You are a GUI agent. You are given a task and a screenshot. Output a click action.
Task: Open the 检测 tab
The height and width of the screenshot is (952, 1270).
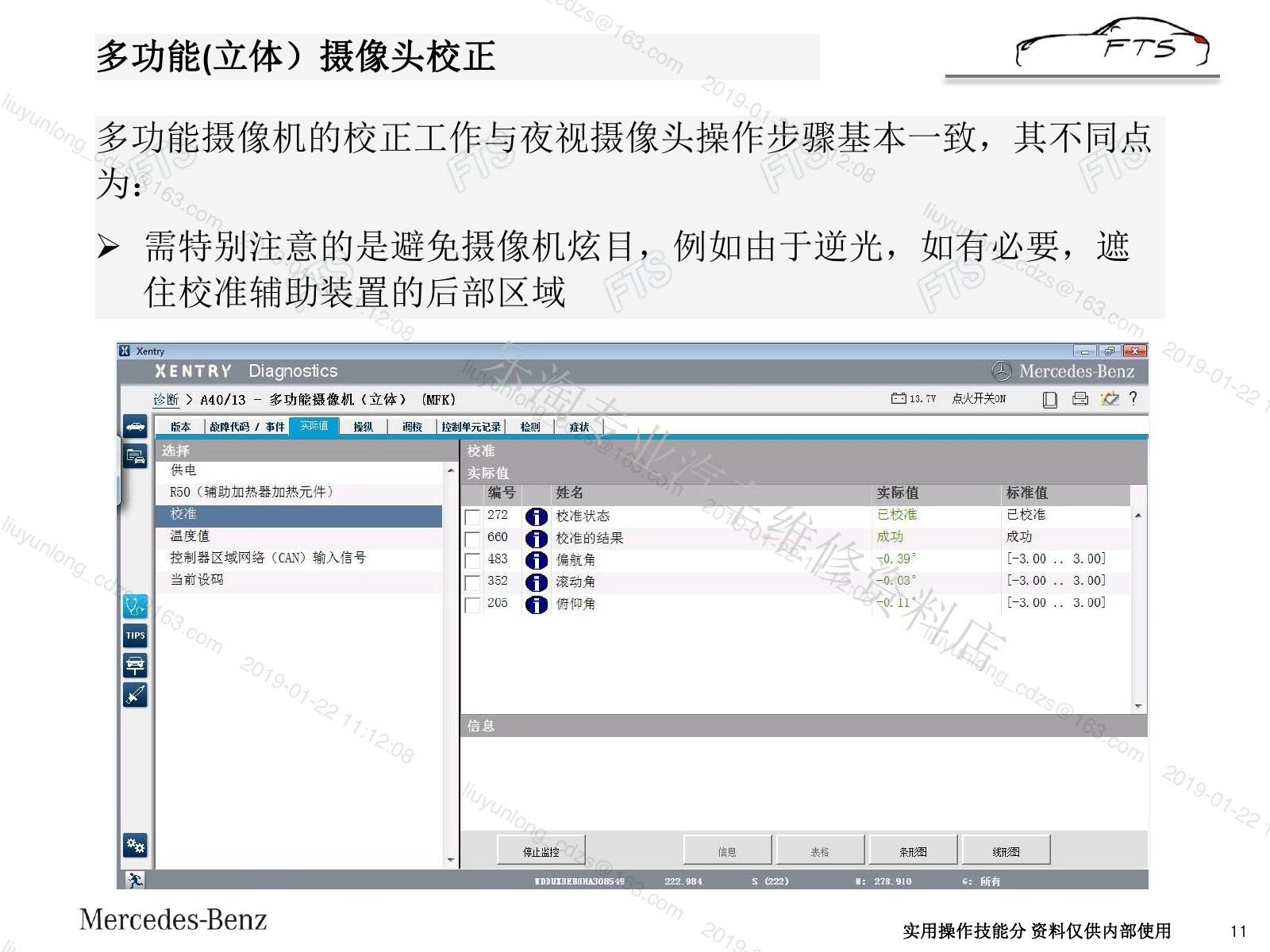[530, 427]
